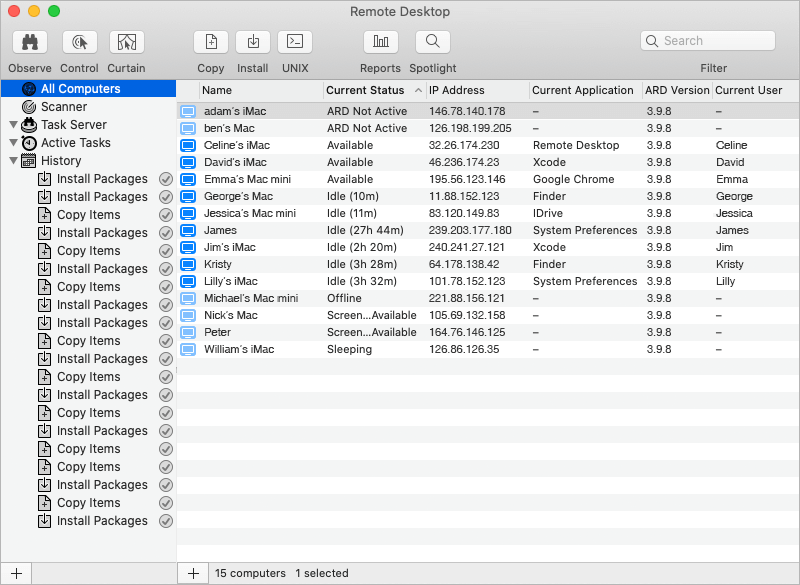Expand the Active Tasks disclosure triangle
This screenshot has width=800, height=585.
coord(13,143)
